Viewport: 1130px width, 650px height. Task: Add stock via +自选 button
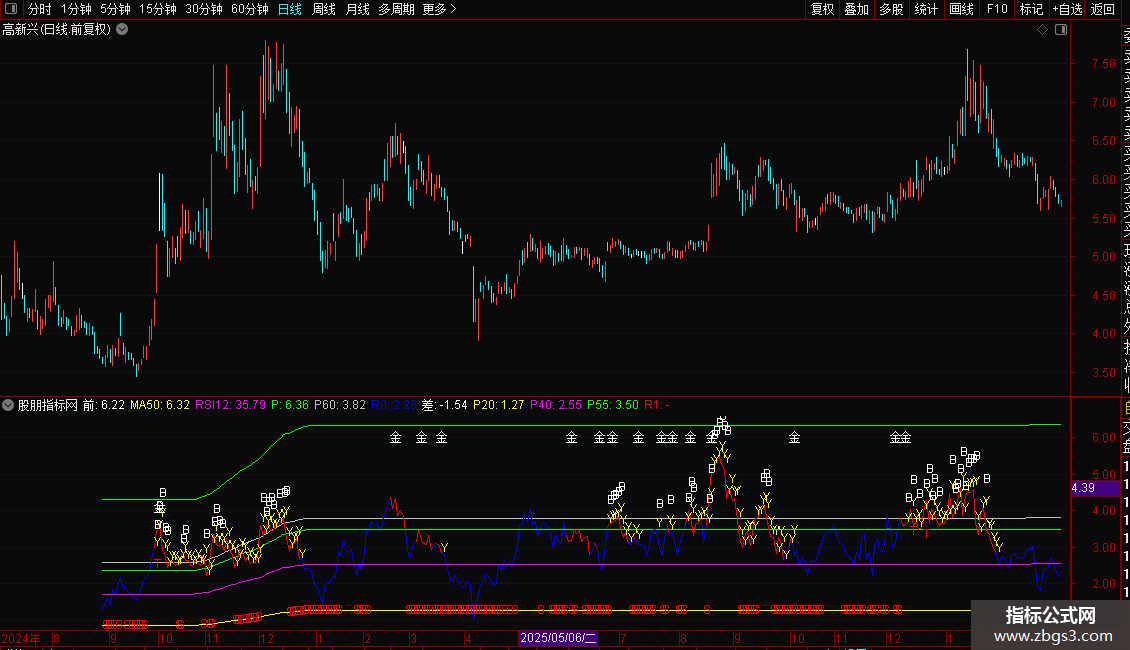click(x=1067, y=9)
